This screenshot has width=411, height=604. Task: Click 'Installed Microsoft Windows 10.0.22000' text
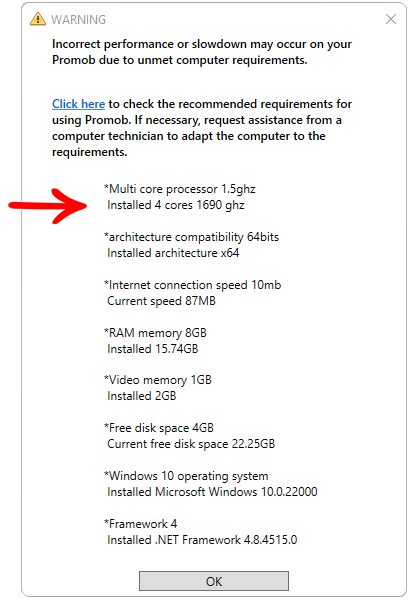tap(212, 492)
